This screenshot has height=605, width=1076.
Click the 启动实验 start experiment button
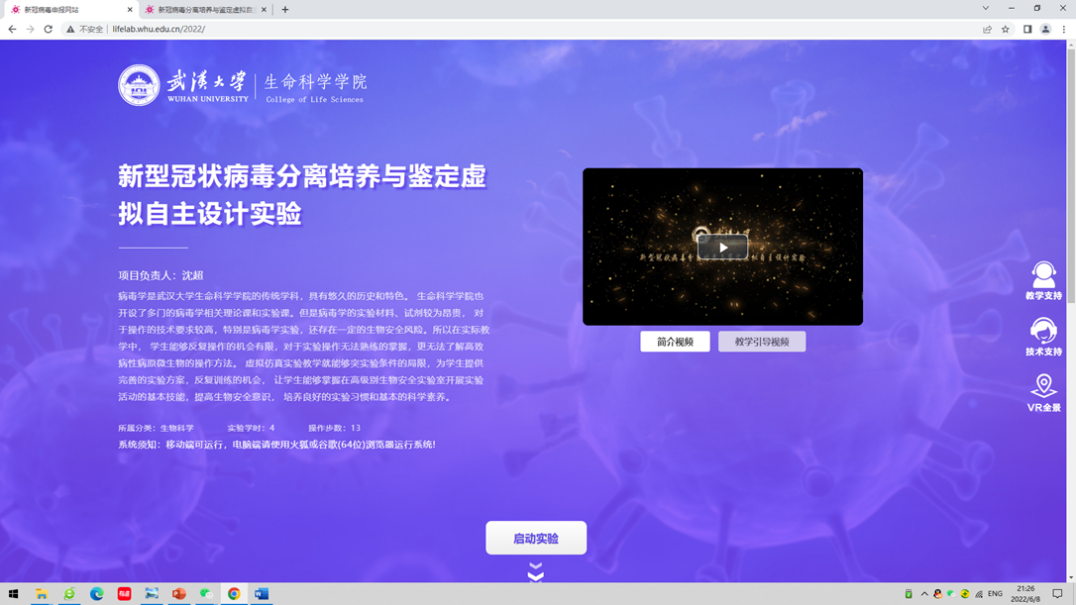click(x=536, y=538)
